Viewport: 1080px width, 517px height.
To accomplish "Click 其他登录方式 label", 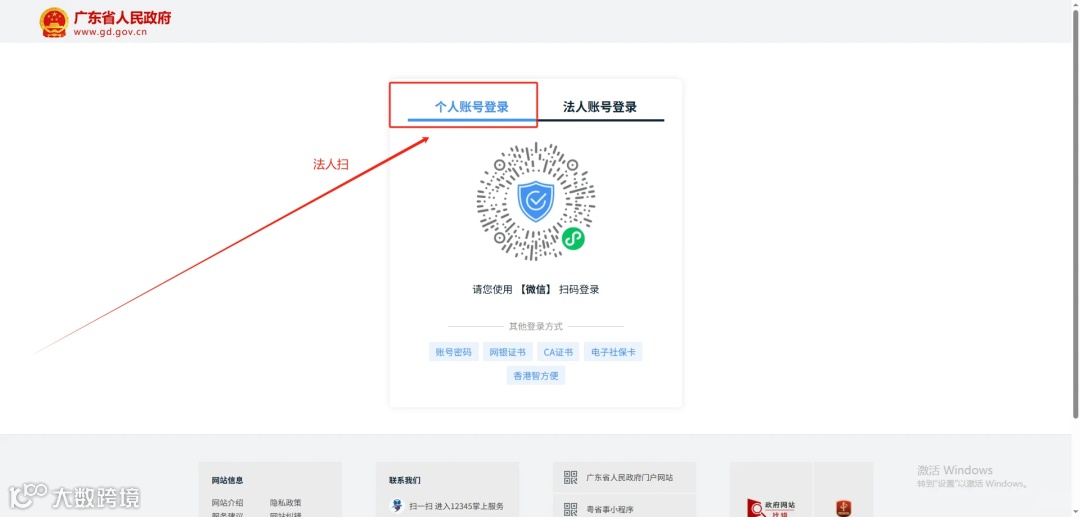I will [536, 326].
